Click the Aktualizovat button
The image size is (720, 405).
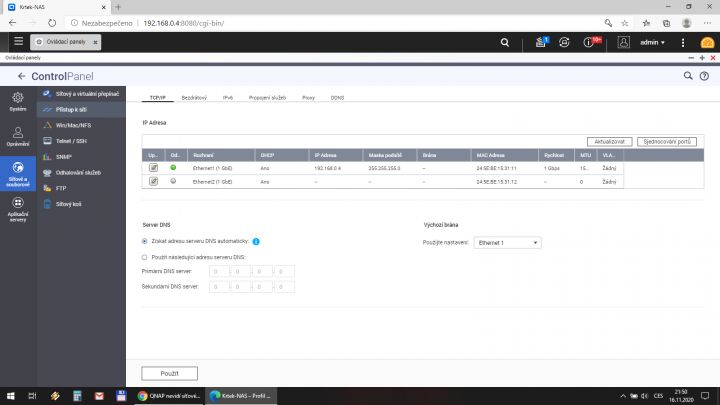[609, 142]
